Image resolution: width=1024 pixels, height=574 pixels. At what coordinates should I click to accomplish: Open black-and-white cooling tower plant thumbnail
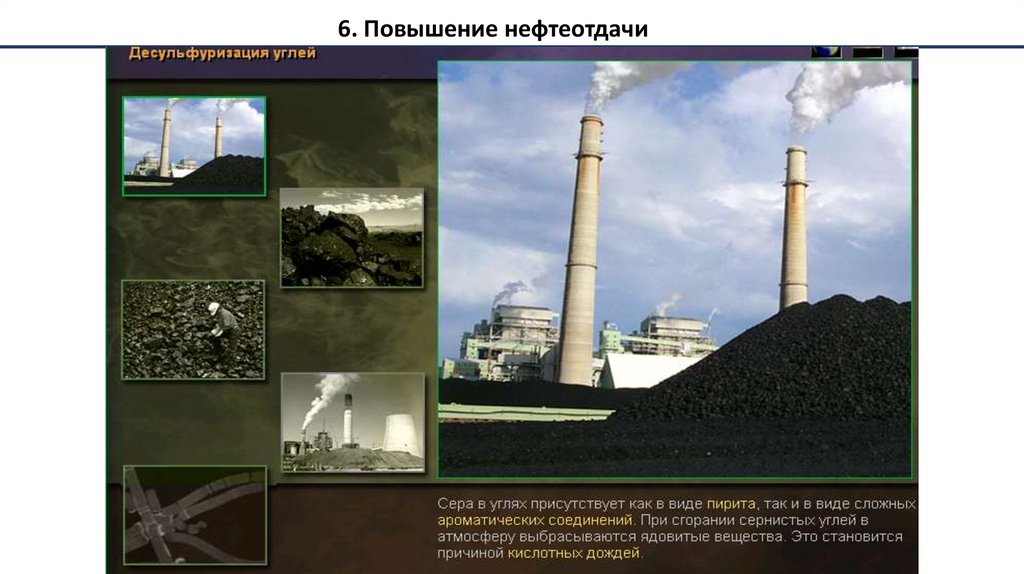coord(353,423)
